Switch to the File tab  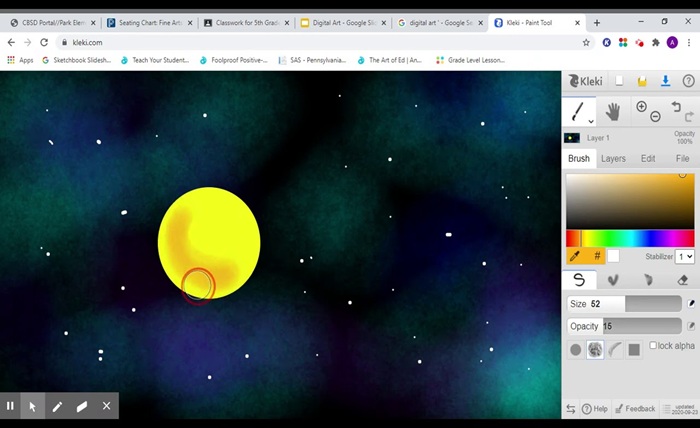(682, 158)
